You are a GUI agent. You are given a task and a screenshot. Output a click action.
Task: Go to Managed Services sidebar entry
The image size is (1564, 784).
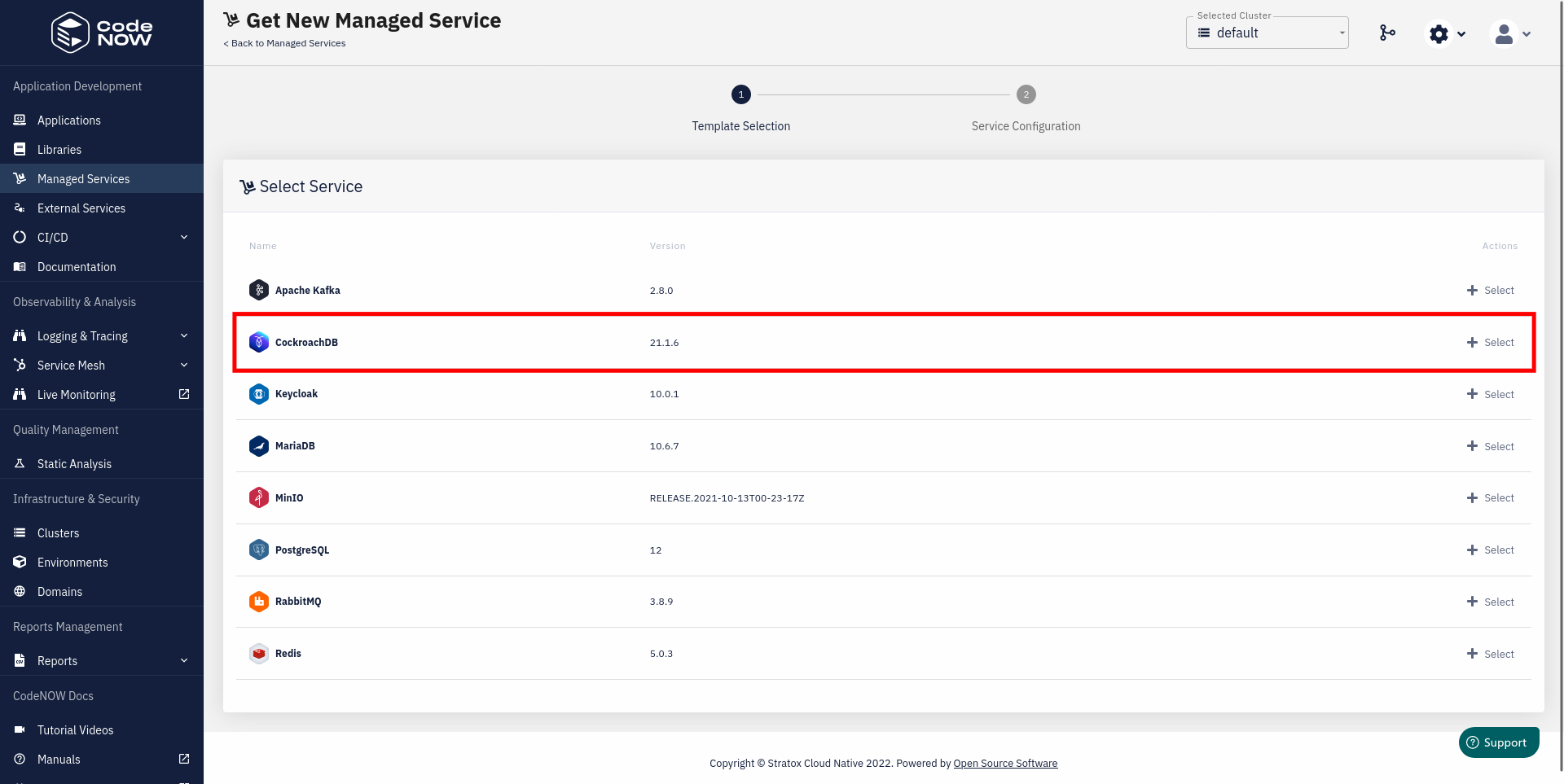point(102,179)
